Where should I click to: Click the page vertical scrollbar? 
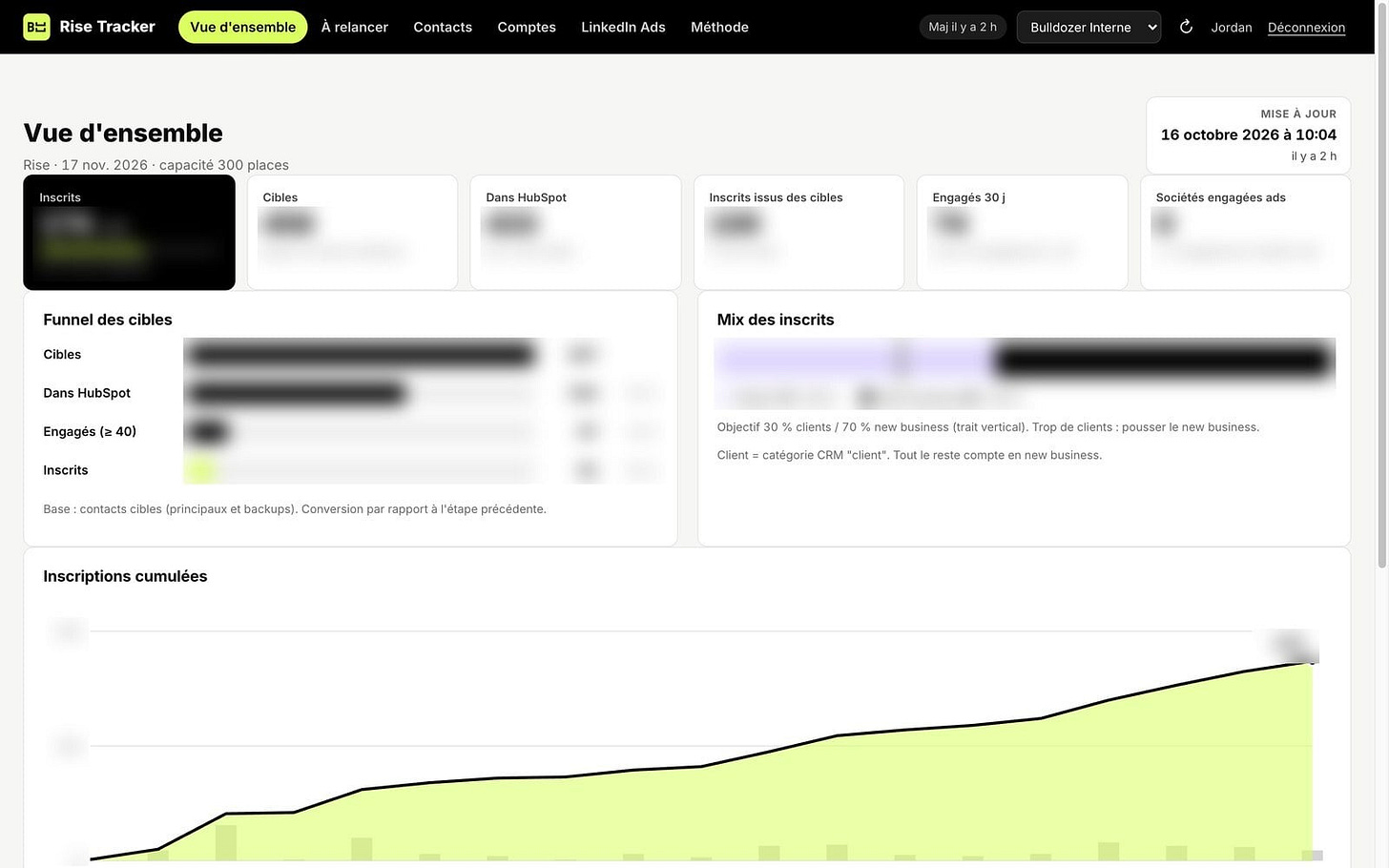pos(1381,286)
